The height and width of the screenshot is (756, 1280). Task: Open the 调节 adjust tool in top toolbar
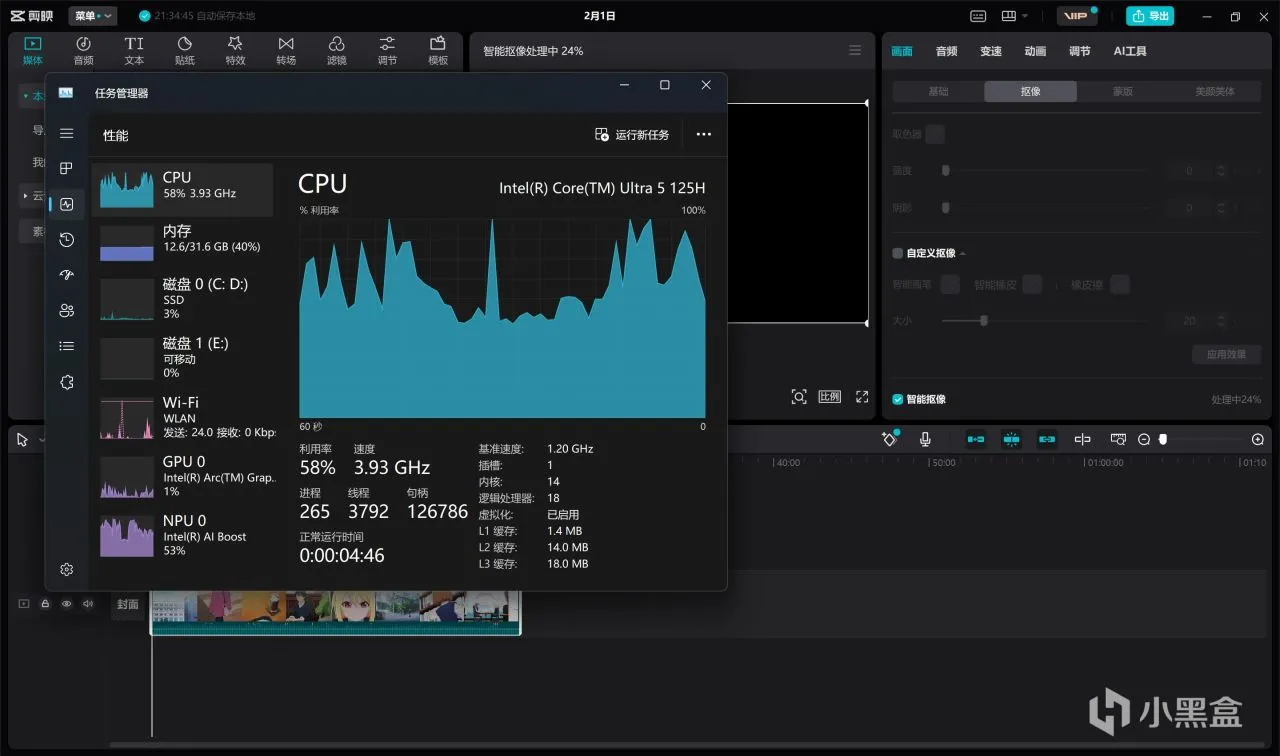pos(387,51)
